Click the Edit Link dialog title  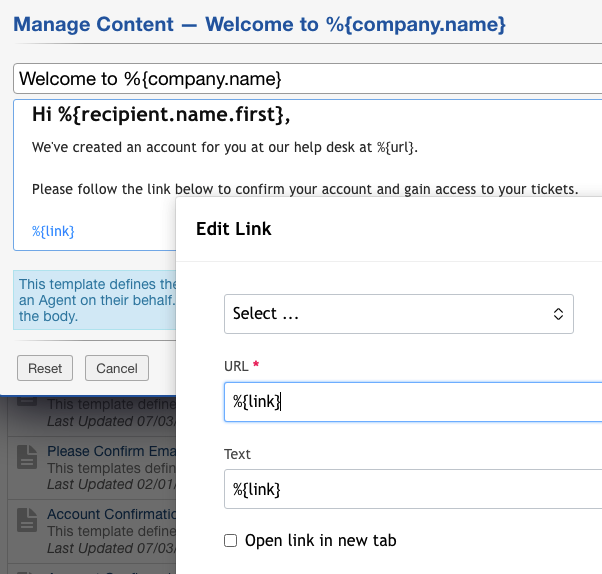234,229
